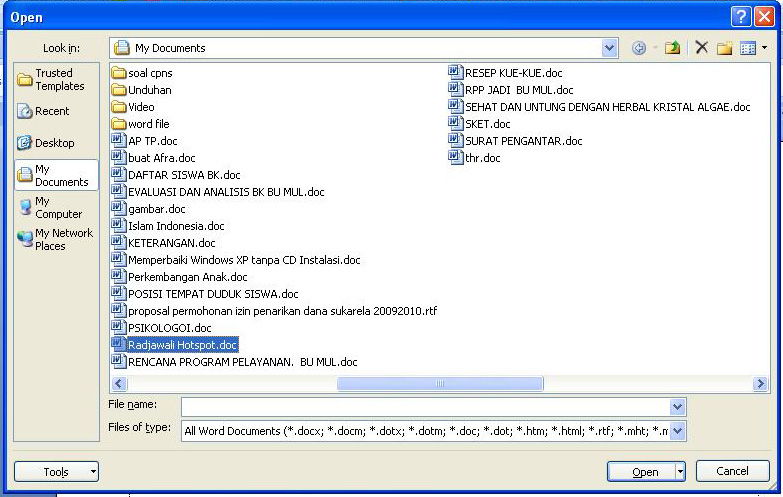Viewport: 783px width, 497px height.
Task: Expand the Look in dropdown
Action: pyautogui.click(x=609, y=48)
